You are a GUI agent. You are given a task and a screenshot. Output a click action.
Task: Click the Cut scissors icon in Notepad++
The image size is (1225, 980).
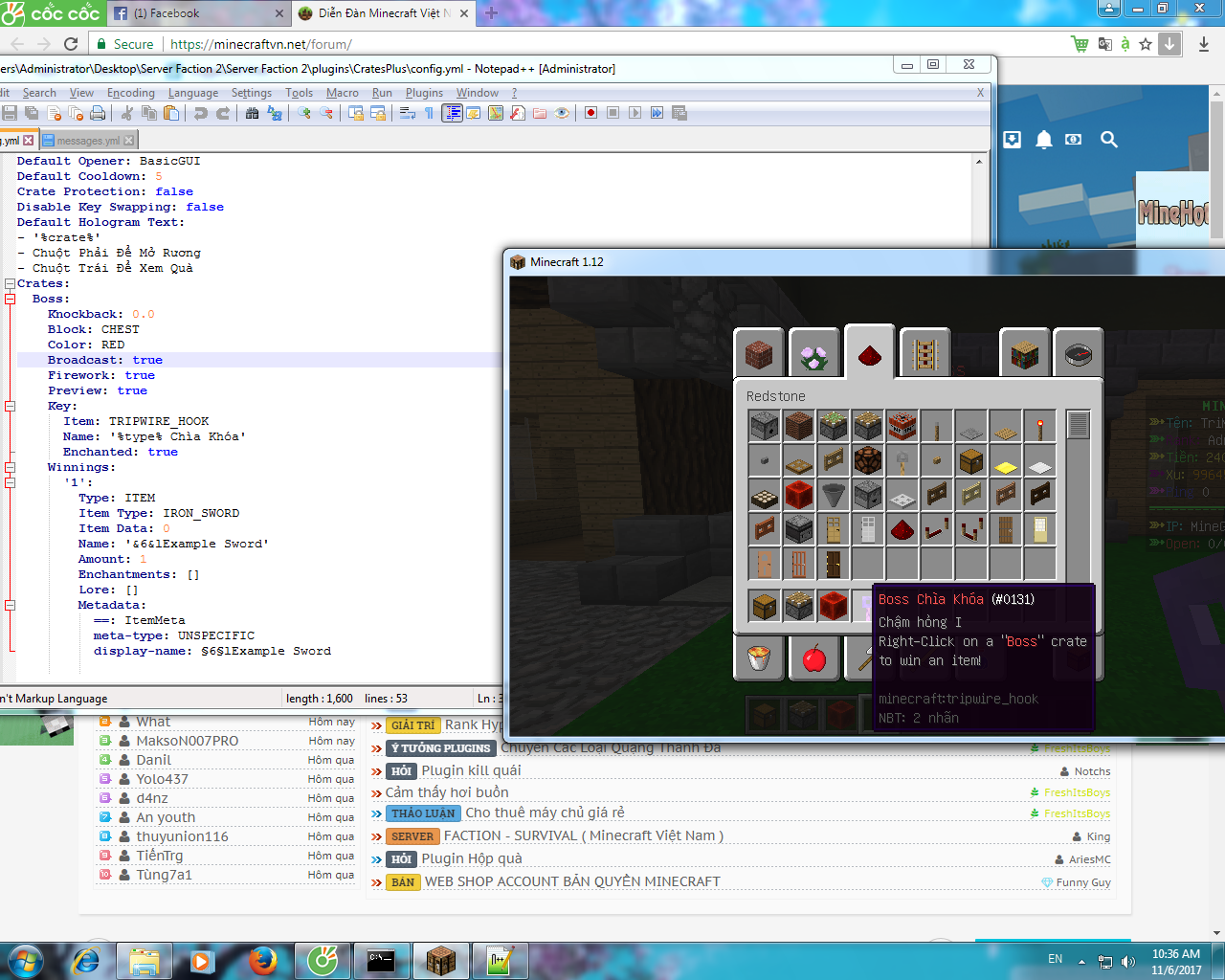tap(126, 113)
